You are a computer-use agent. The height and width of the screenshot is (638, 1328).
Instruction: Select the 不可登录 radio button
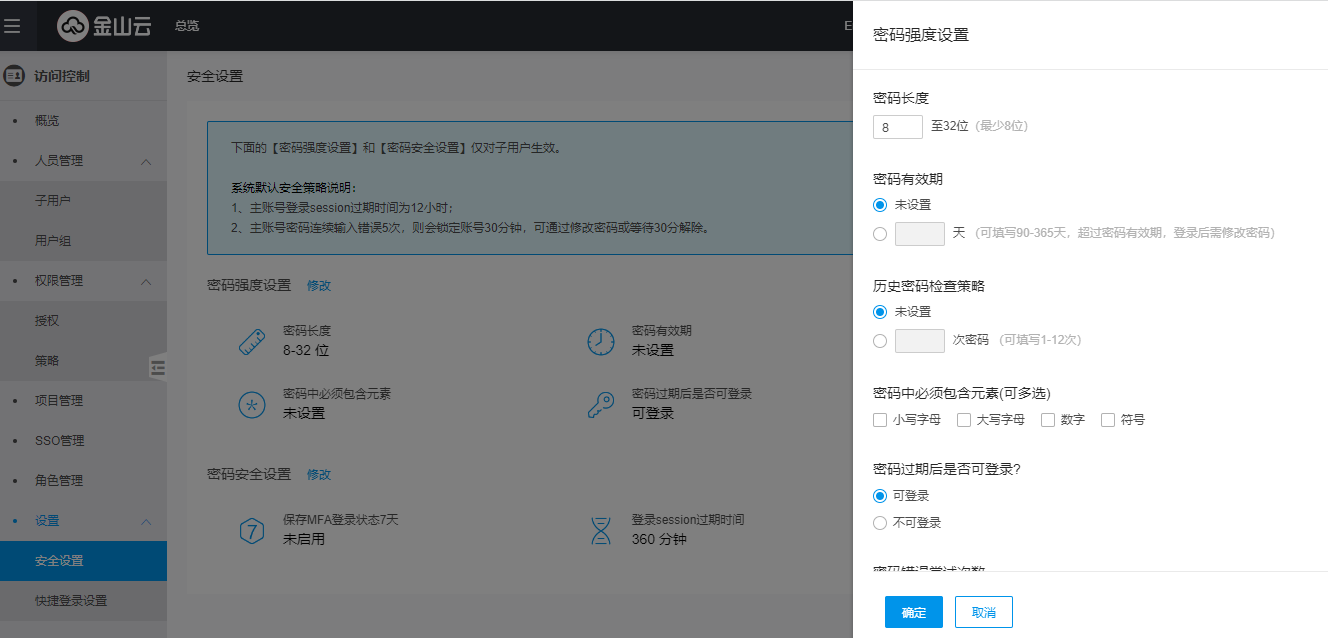880,523
